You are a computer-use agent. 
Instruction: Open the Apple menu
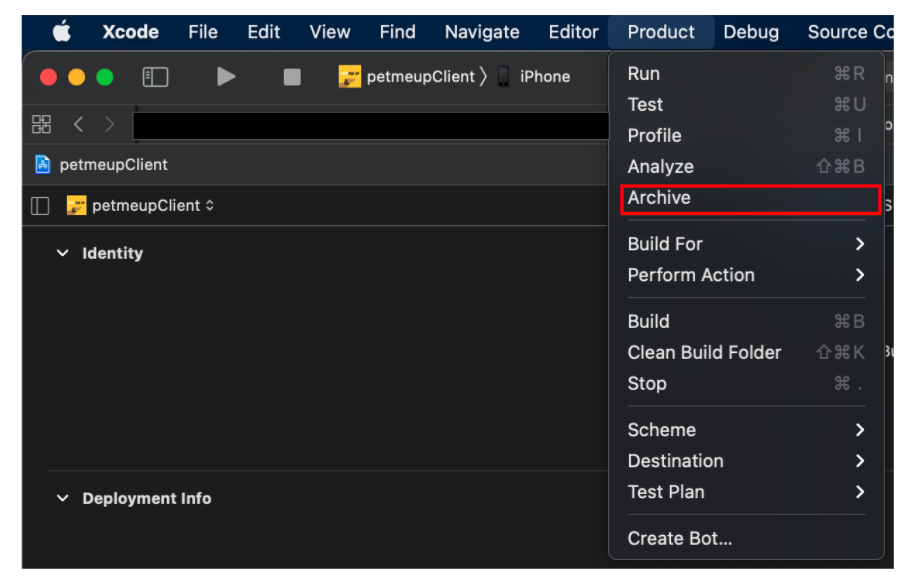pos(62,31)
